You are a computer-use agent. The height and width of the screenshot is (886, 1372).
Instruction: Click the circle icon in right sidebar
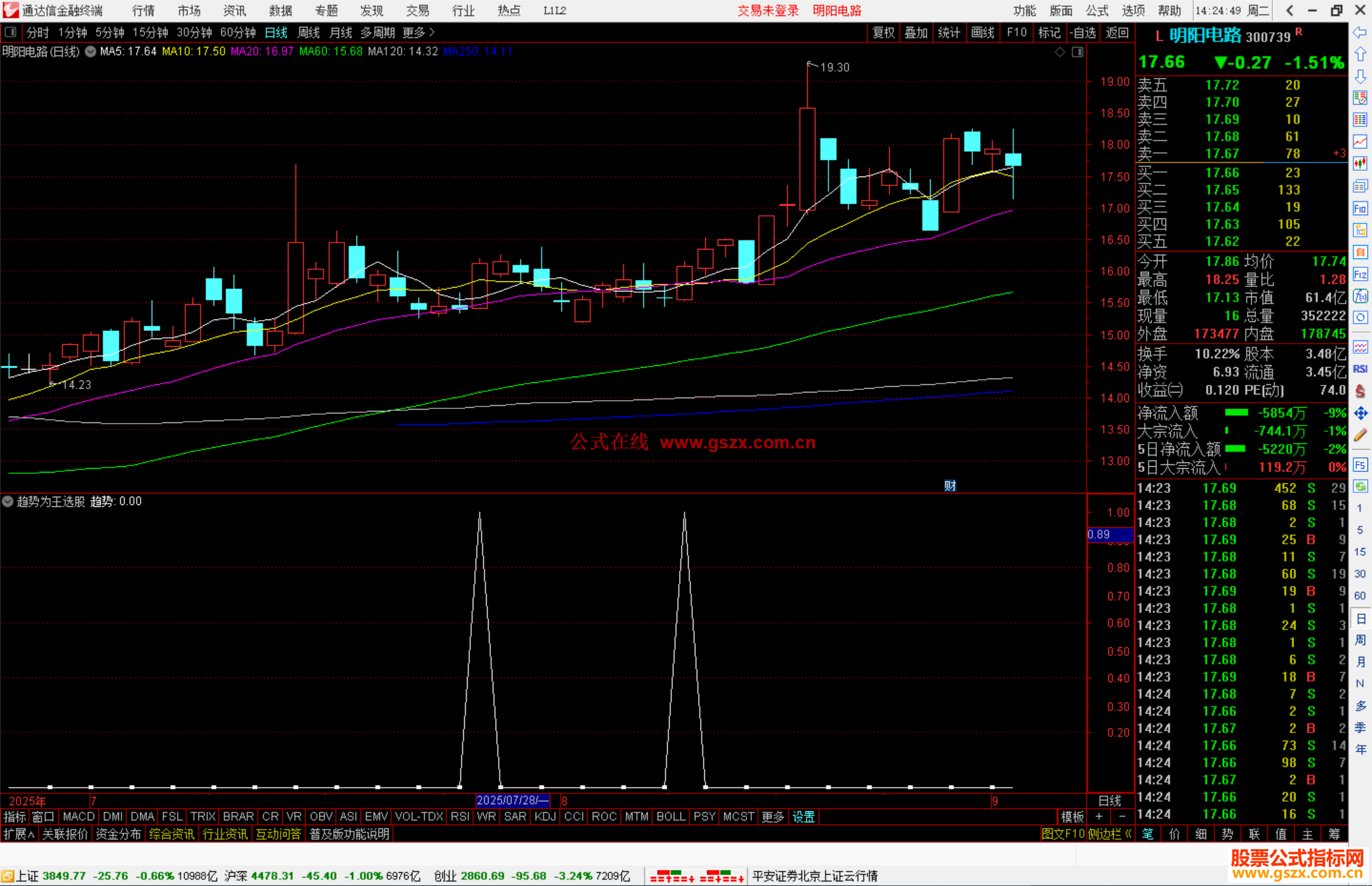[1360, 318]
